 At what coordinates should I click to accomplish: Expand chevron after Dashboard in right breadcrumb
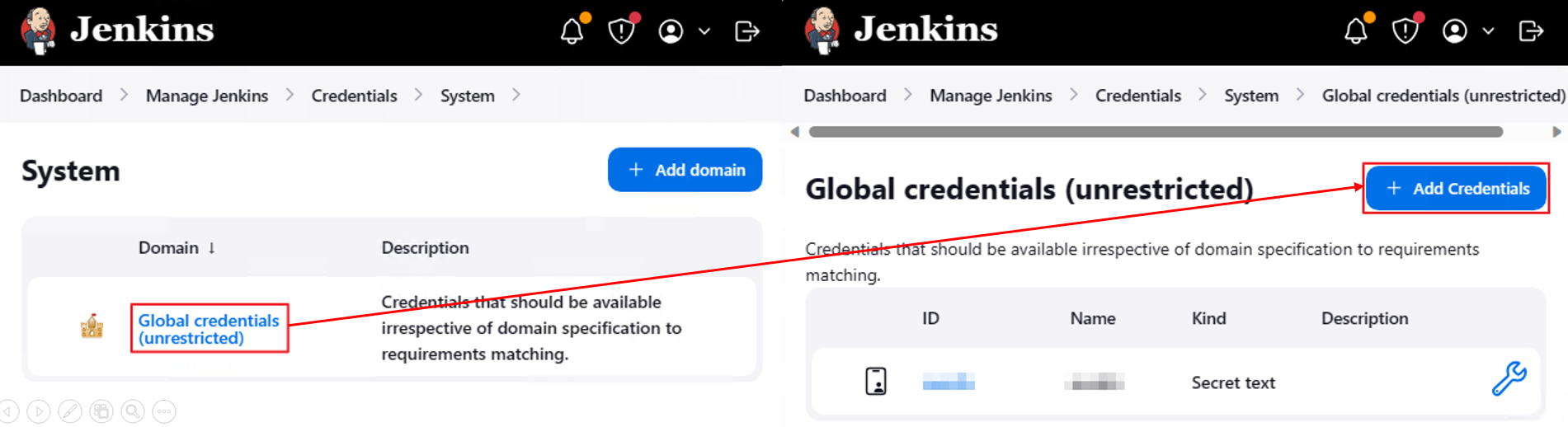pos(907,95)
